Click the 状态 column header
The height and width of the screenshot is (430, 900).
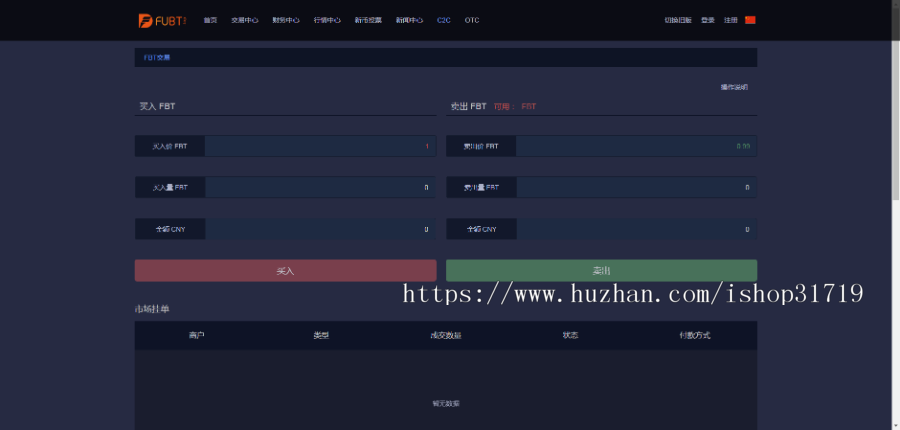(x=571, y=335)
